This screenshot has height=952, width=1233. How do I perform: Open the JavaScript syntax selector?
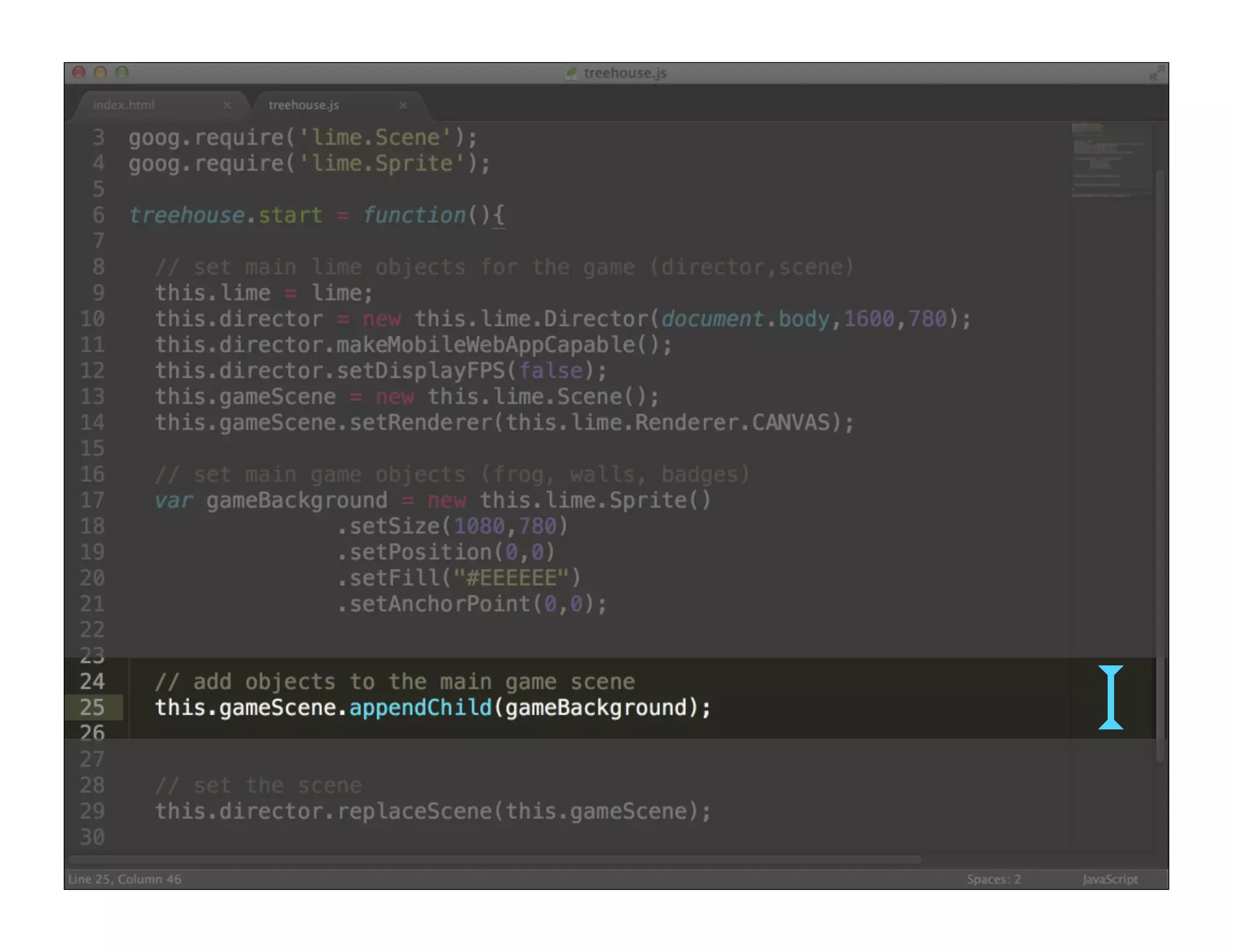point(1110,879)
